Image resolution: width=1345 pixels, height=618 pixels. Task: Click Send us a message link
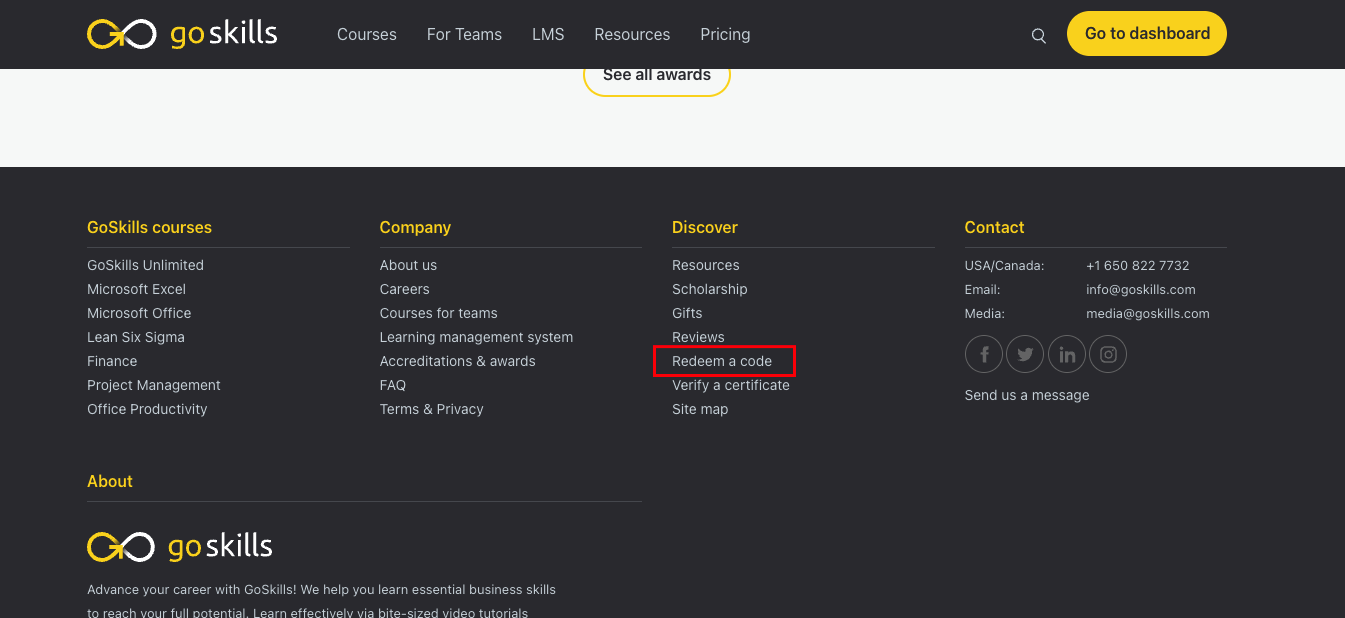pyautogui.click(x=1027, y=395)
